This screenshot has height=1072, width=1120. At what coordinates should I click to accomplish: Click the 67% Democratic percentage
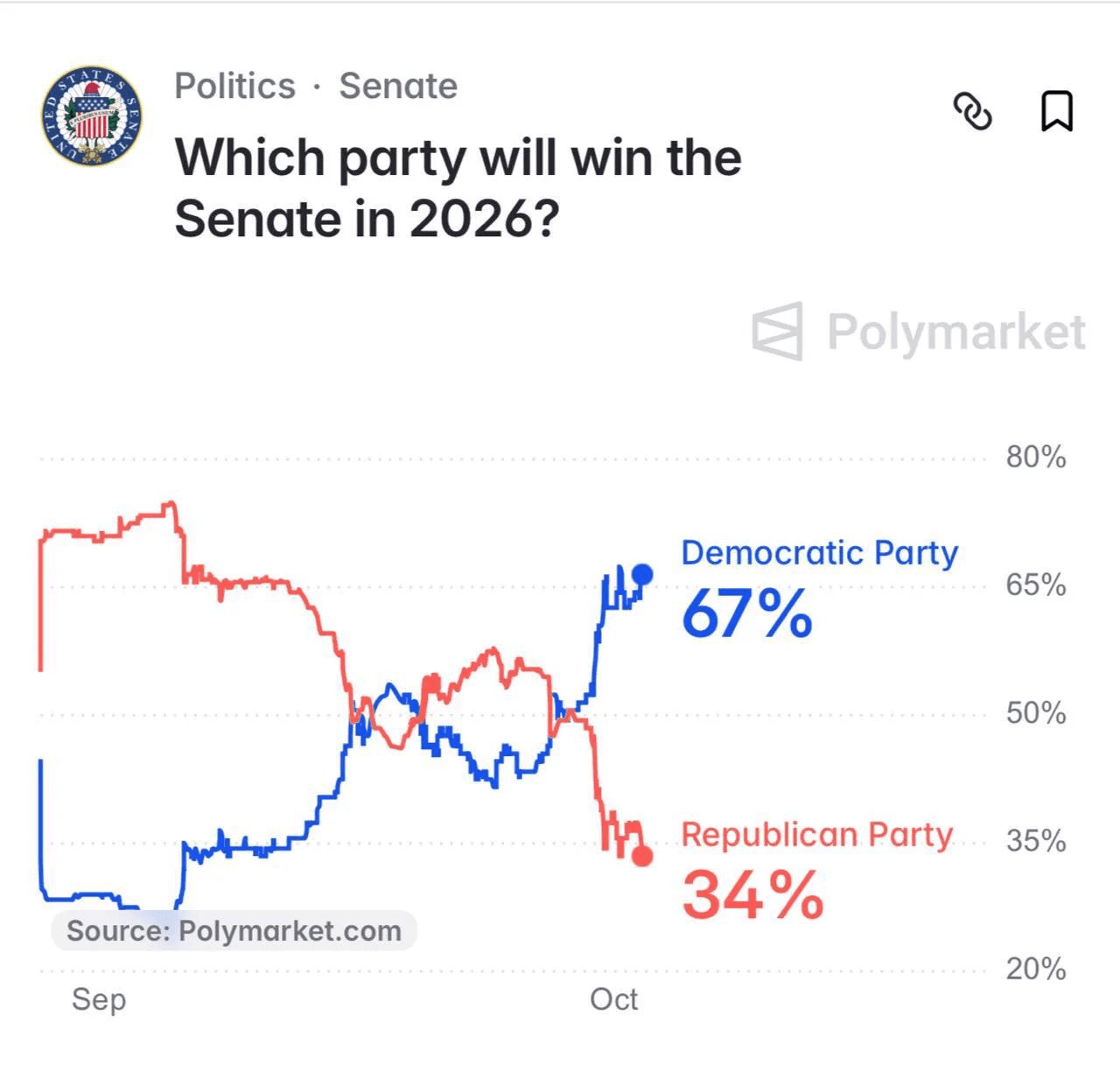pyautogui.click(x=747, y=614)
